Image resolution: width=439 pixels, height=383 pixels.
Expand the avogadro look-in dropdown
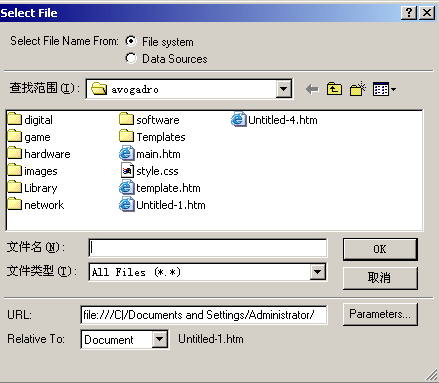click(x=284, y=89)
